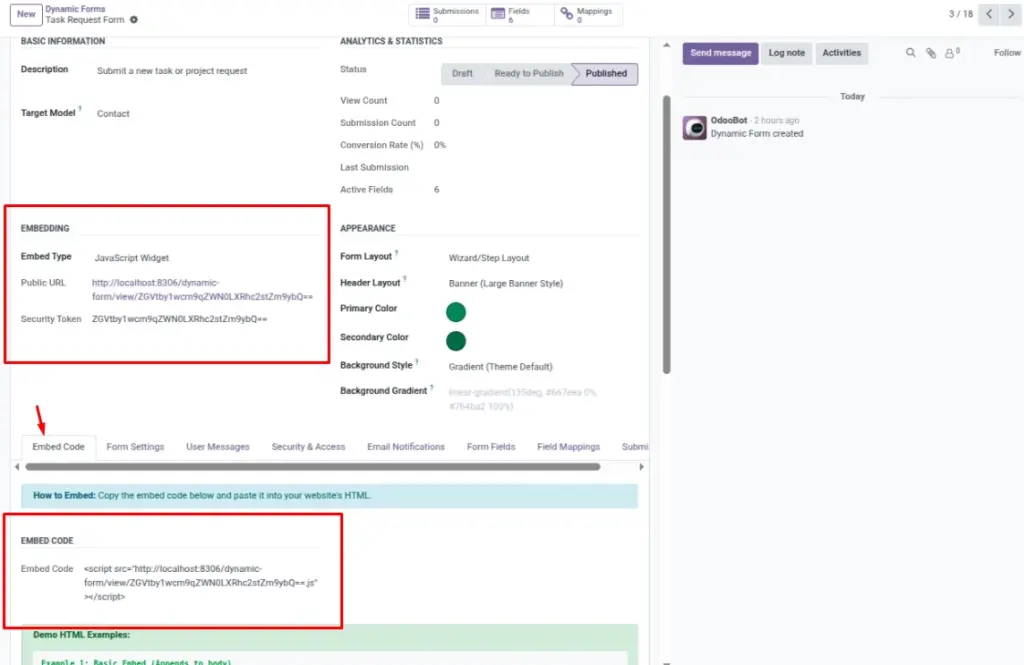
Task: Click the followers person icon
Action: pyautogui.click(x=950, y=53)
